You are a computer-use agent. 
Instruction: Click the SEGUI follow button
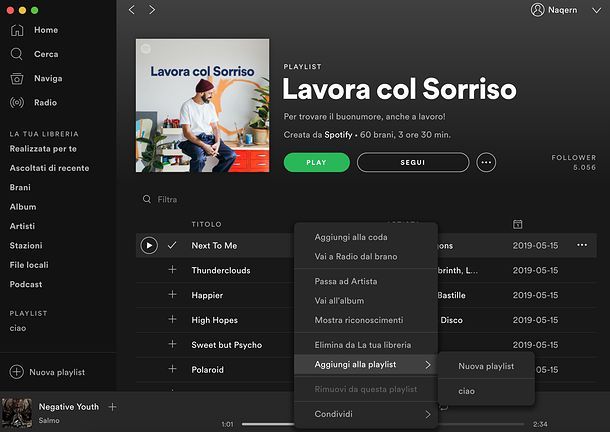(x=413, y=162)
